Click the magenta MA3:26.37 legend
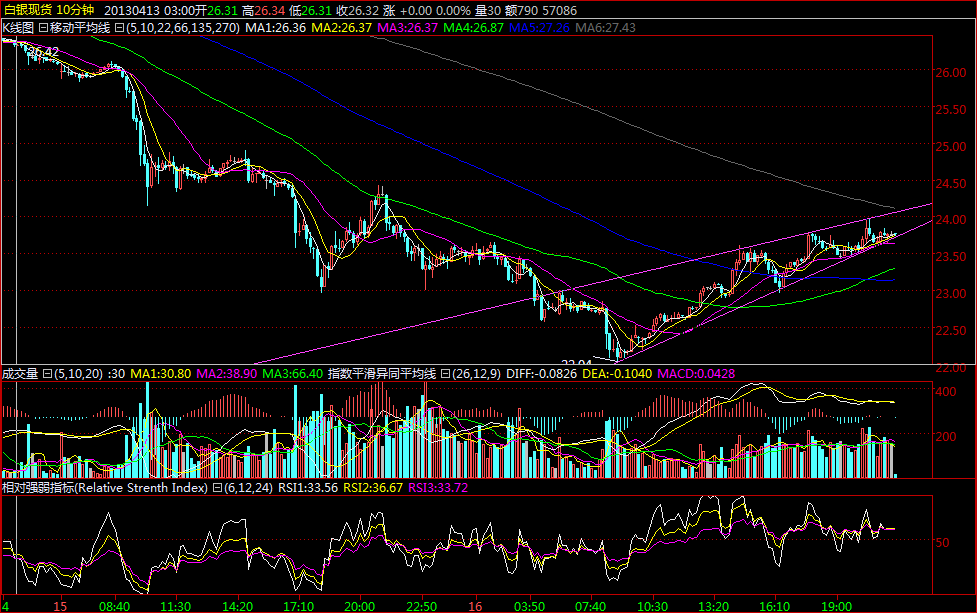Viewport: 977px width, 613px height. [x=407, y=27]
